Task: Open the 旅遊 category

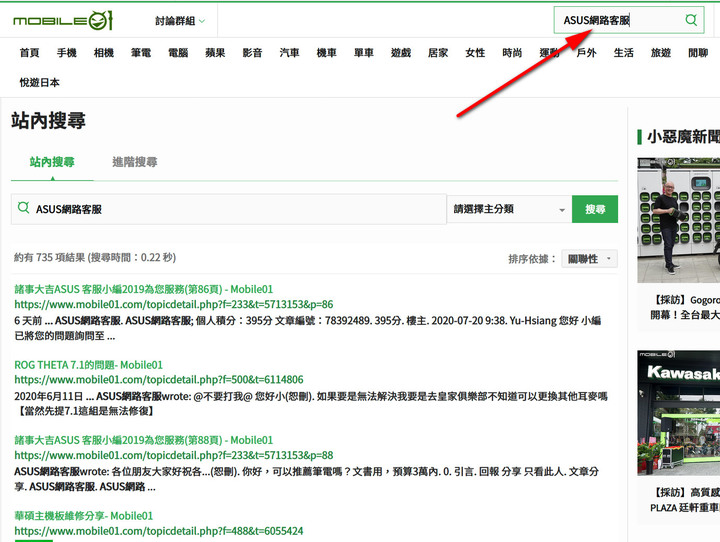Action: click(661, 53)
